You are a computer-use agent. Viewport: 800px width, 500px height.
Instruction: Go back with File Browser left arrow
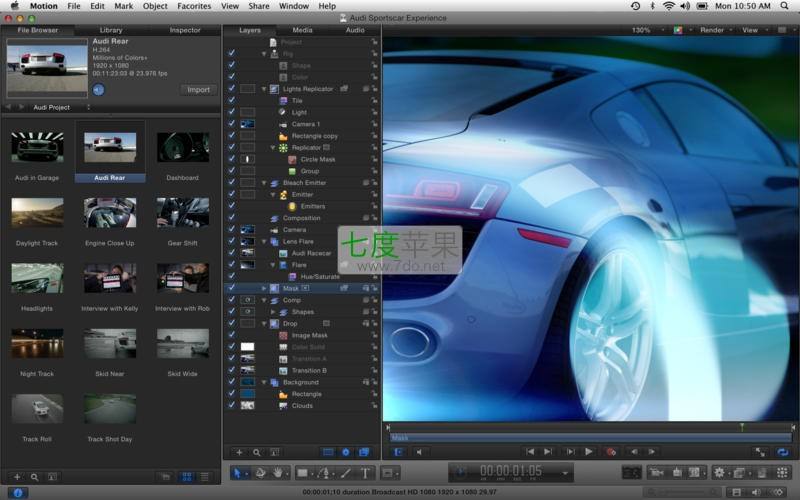point(8,107)
